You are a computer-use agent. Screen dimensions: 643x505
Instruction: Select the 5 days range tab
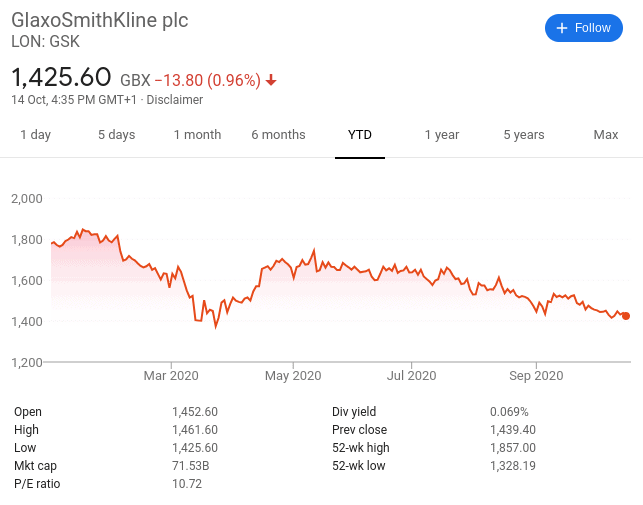[x=116, y=135]
